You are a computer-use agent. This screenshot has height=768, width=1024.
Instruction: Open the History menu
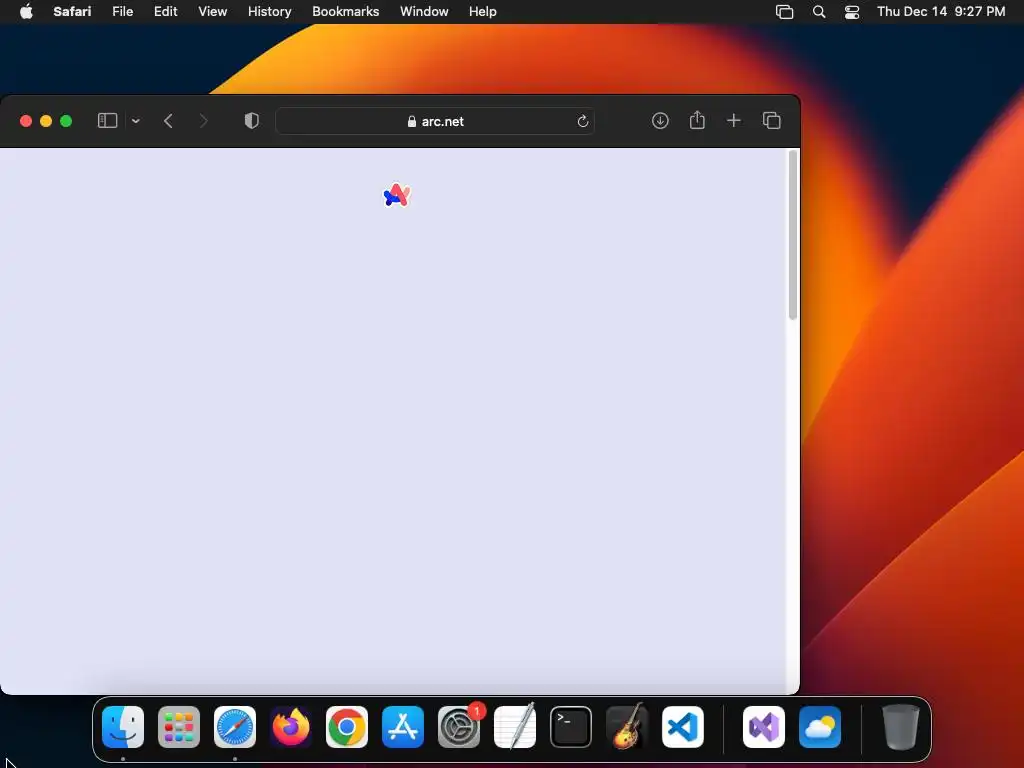[269, 12]
